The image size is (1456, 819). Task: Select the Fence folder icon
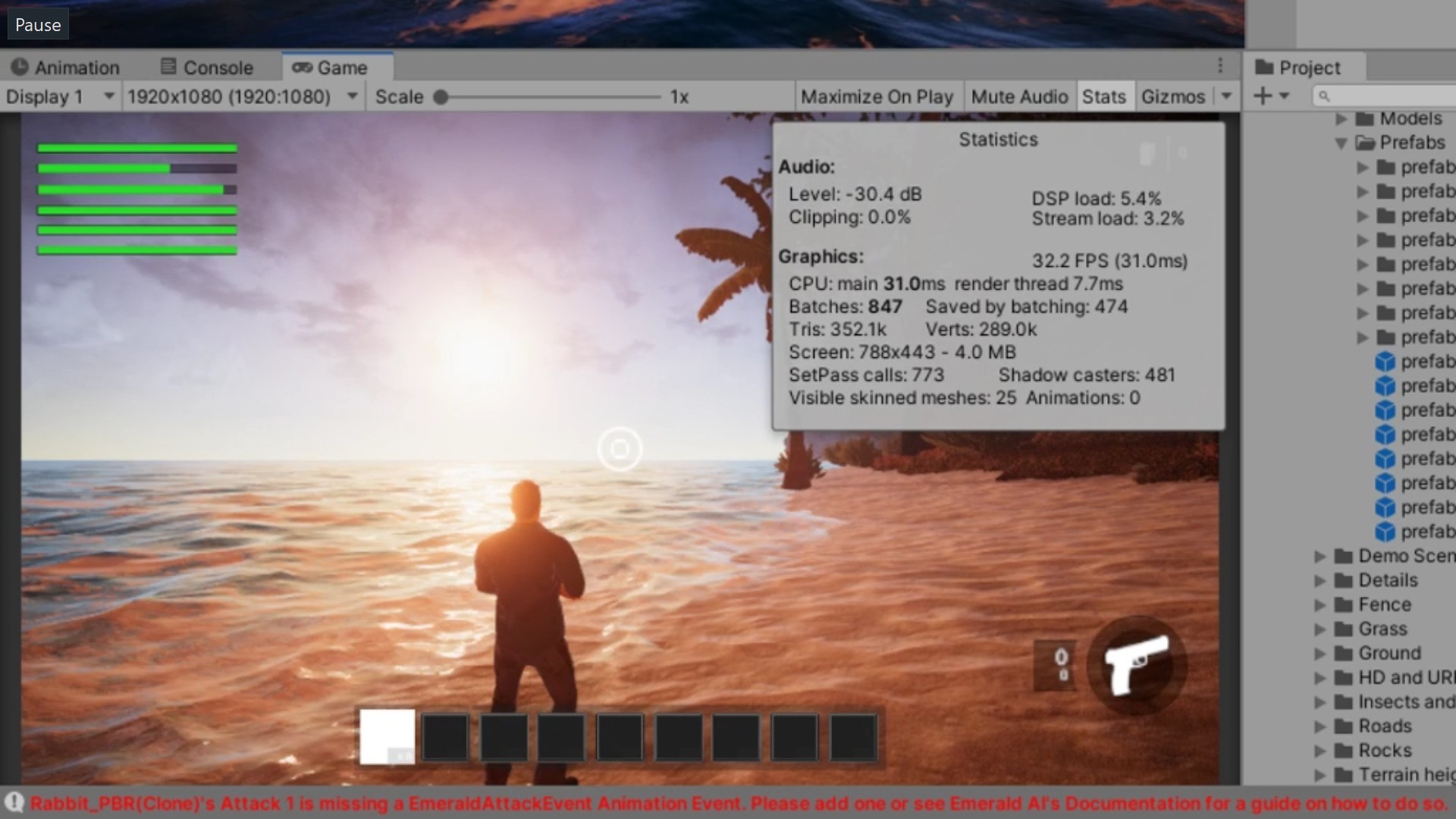click(x=1344, y=604)
